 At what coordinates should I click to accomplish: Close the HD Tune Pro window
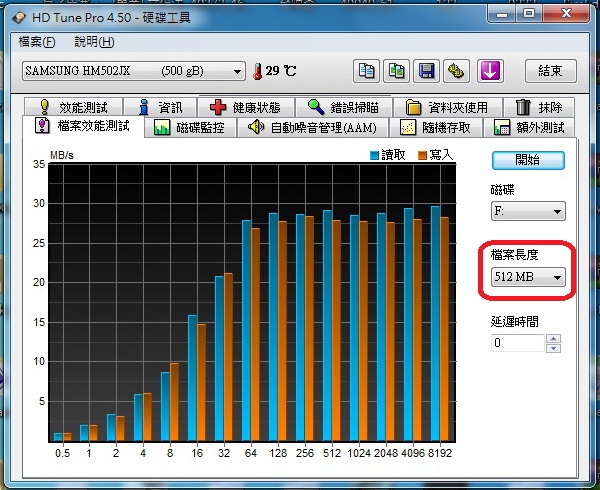tap(566, 14)
